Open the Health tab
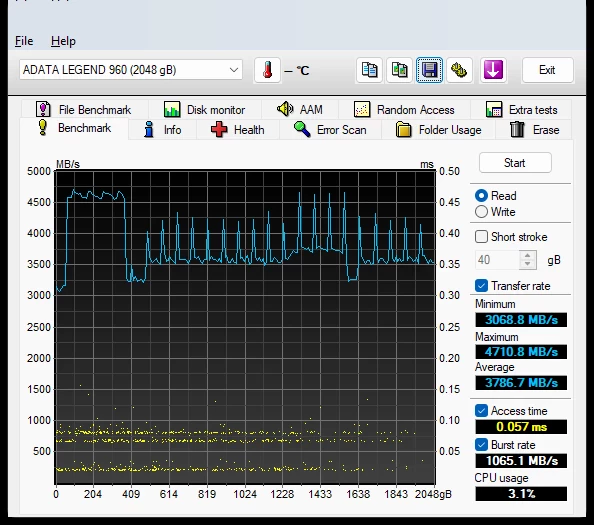Image resolution: width=594 pixels, height=525 pixels. (238, 130)
